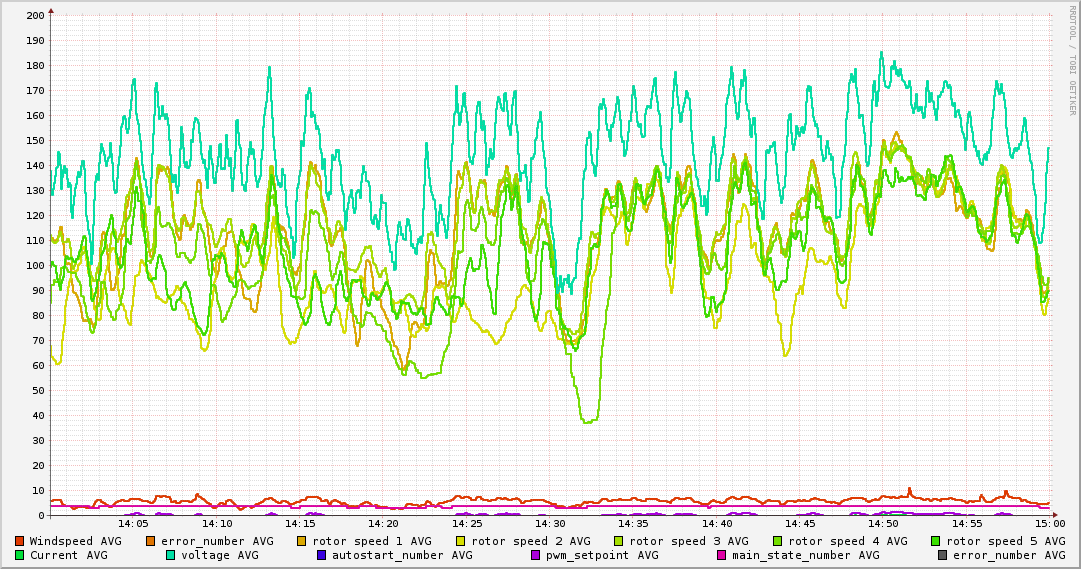The image size is (1081, 569).
Task: Click the 'Windspeed AVG' legend label
Action: coord(75,541)
